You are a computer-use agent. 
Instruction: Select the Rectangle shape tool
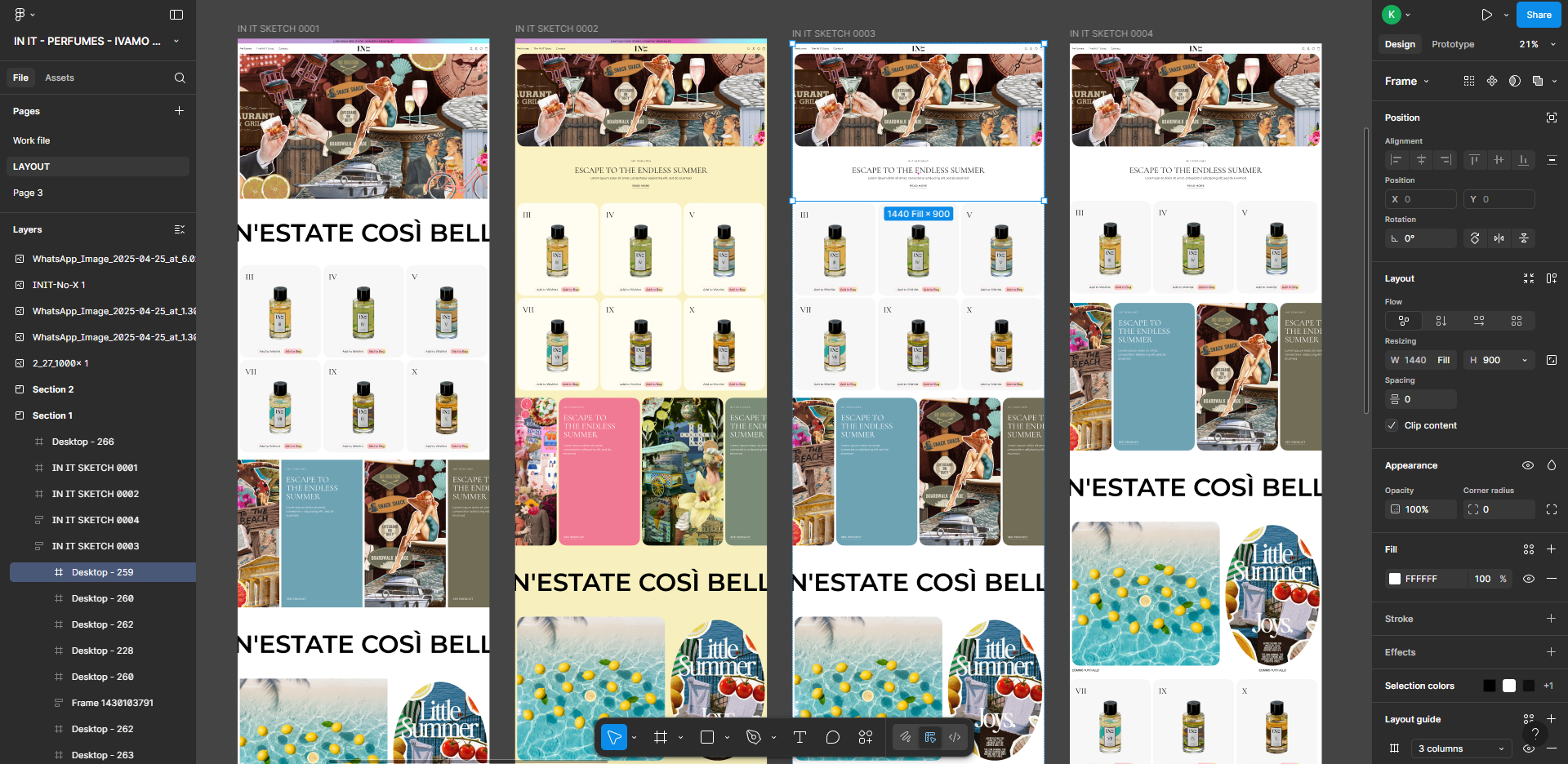(707, 737)
